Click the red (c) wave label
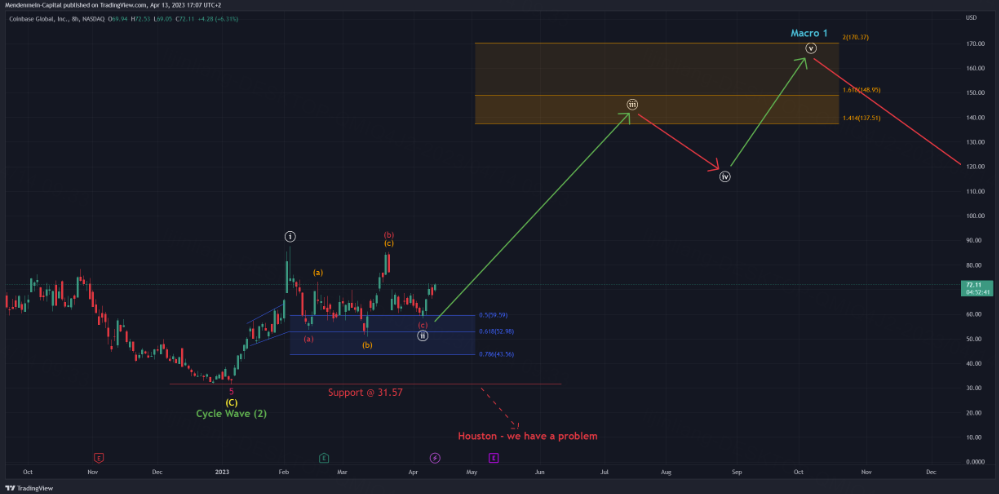The height and width of the screenshot is (494, 999). [x=422, y=325]
